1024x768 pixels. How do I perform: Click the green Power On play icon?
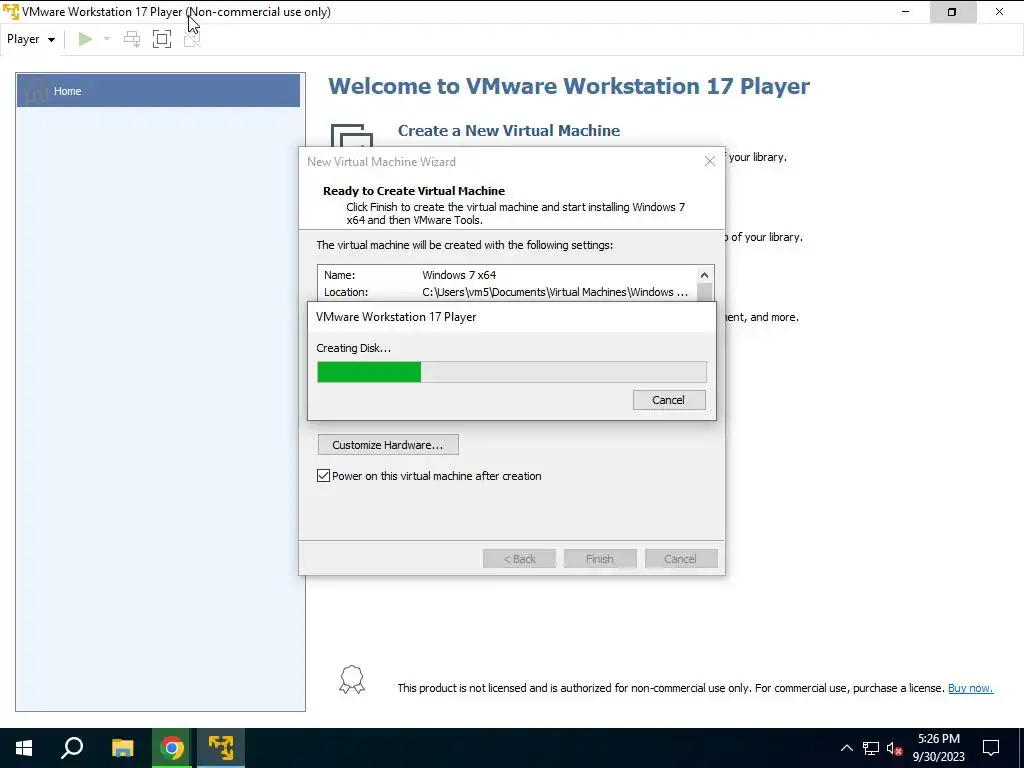tap(85, 39)
